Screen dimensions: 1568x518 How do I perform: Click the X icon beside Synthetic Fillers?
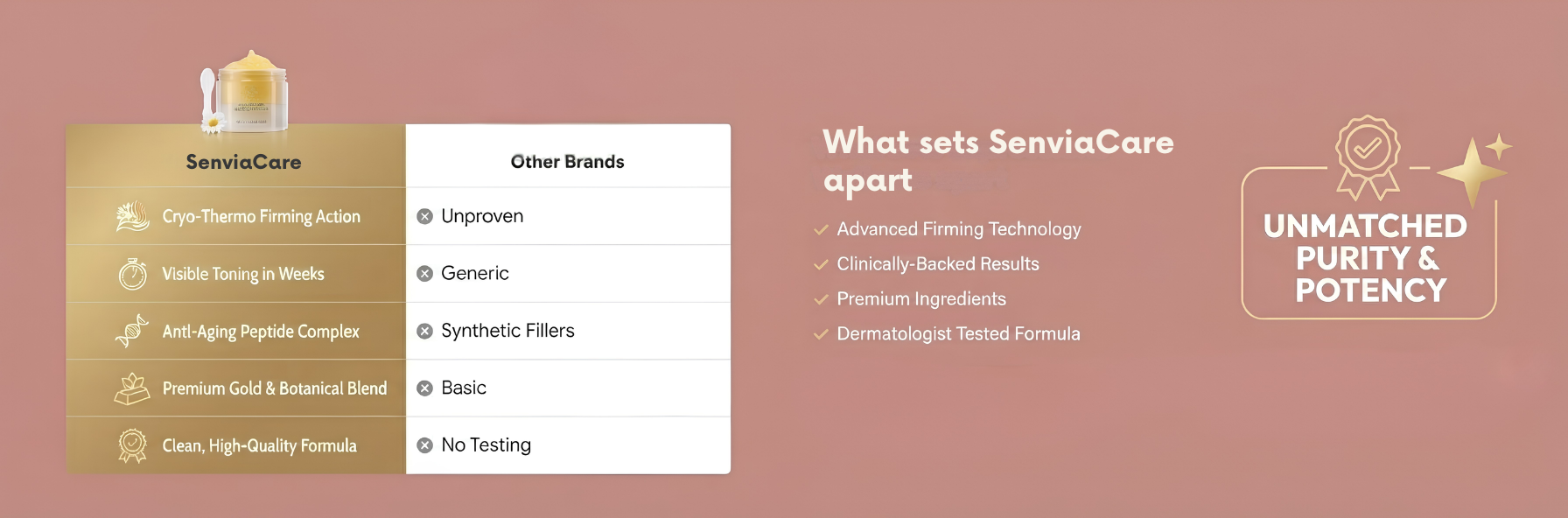click(x=425, y=331)
